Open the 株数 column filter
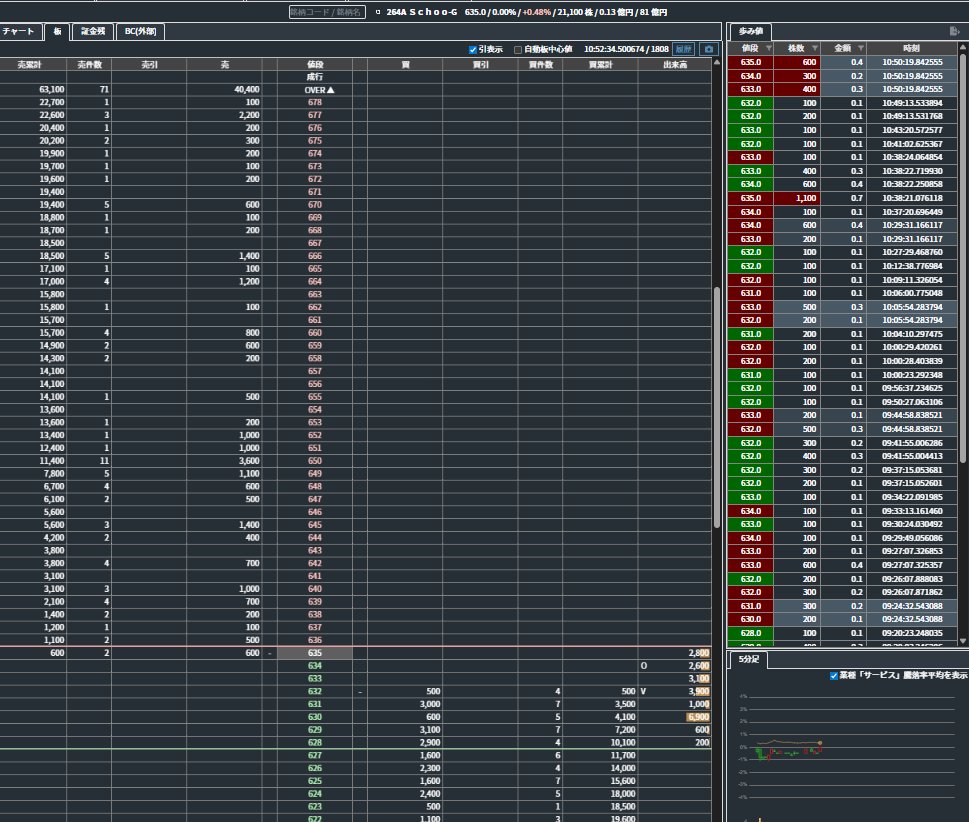The image size is (969, 822). coord(815,48)
